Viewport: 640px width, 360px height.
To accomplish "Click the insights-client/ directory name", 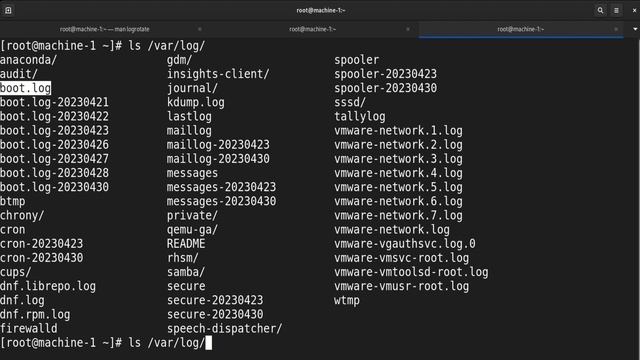I will click(218, 74).
